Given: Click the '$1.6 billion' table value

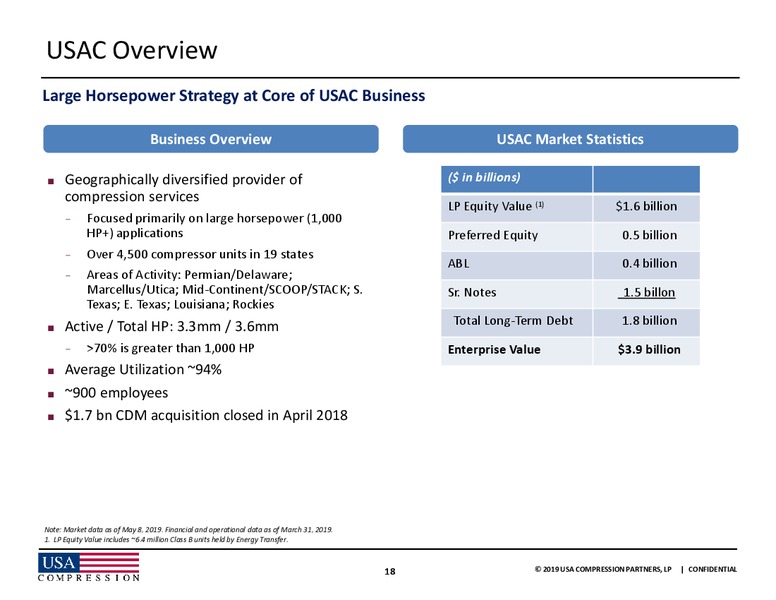Looking at the screenshot, I should (x=646, y=206).
